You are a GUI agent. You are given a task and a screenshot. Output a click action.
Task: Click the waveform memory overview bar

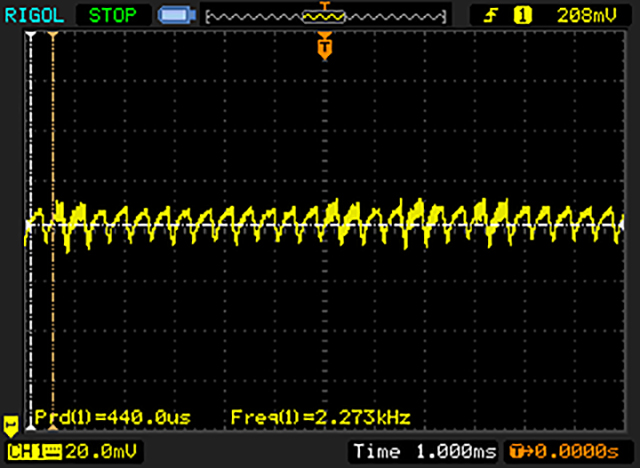(x=323, y=16)
